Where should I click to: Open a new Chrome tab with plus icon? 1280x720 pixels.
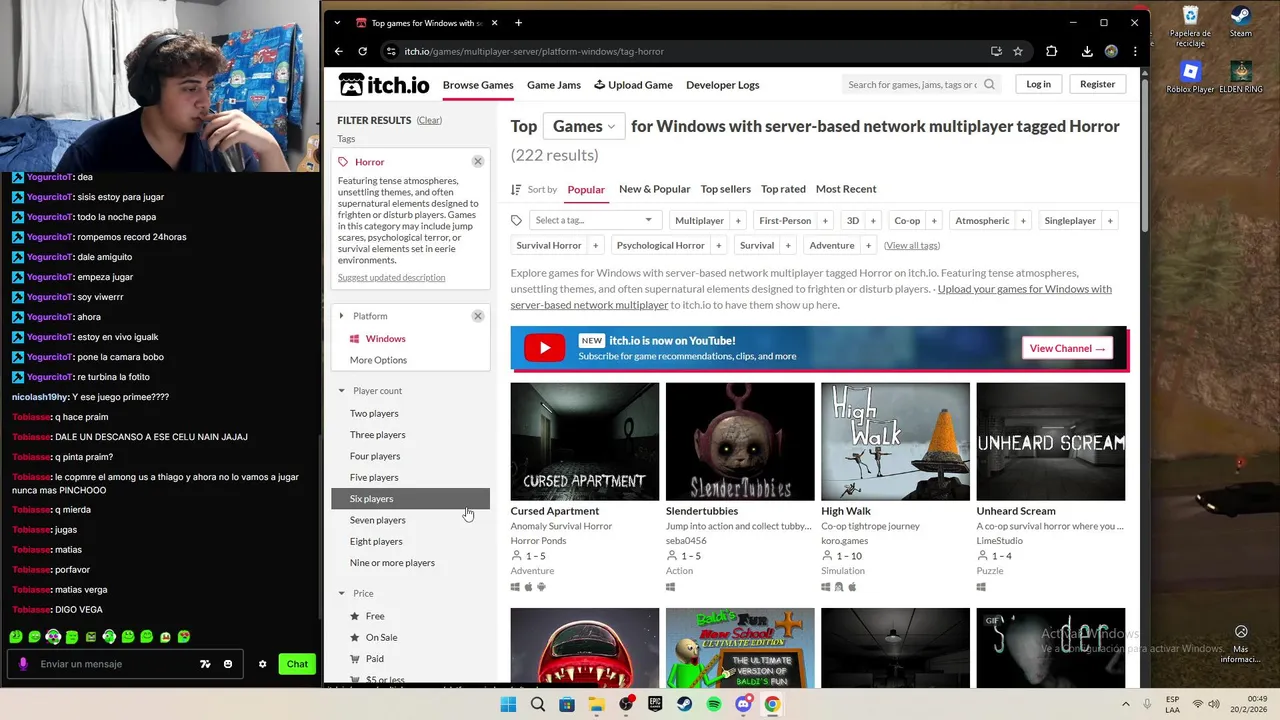[x=518, y=23]
